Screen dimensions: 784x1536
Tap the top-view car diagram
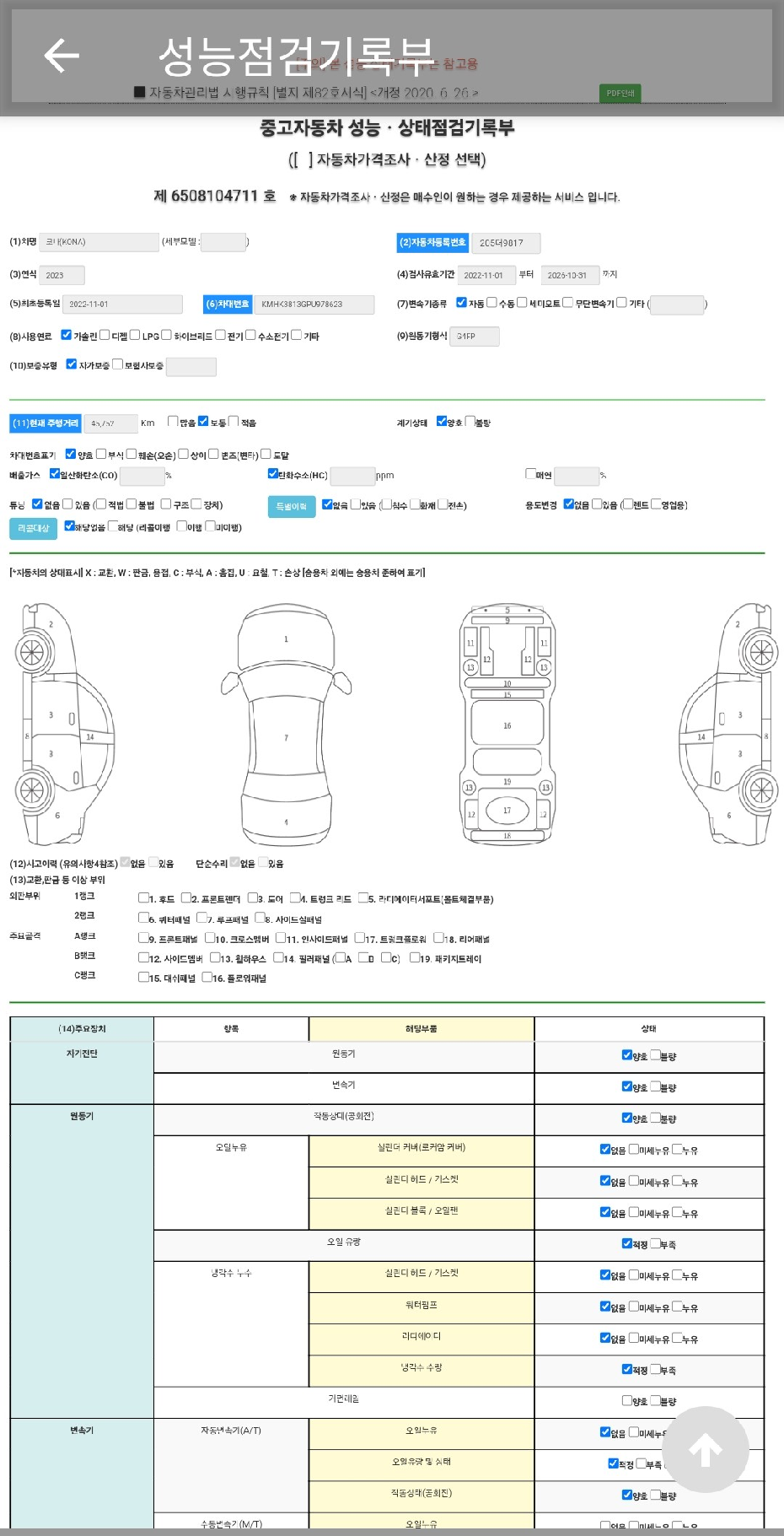pyautogui.click(x=286, y=724)
